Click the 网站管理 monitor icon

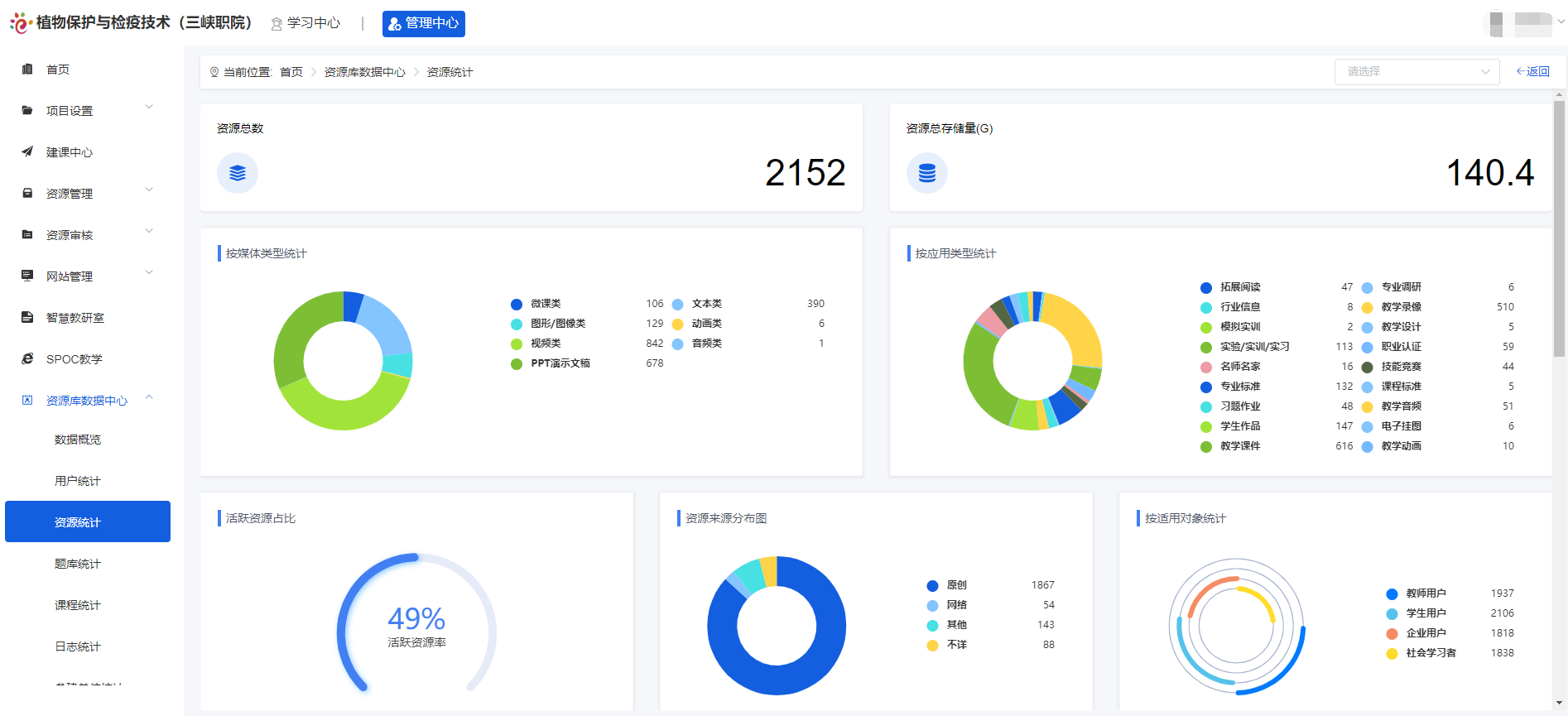point(27,276)
